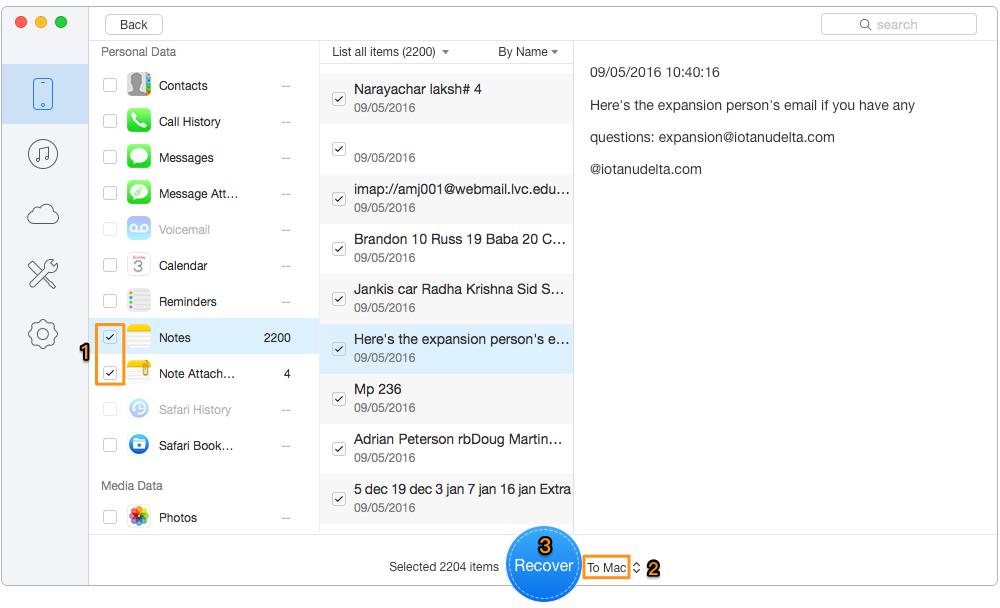Click the Notes count 2200
Screen dimensions: 1000x608
coord(277,337)
